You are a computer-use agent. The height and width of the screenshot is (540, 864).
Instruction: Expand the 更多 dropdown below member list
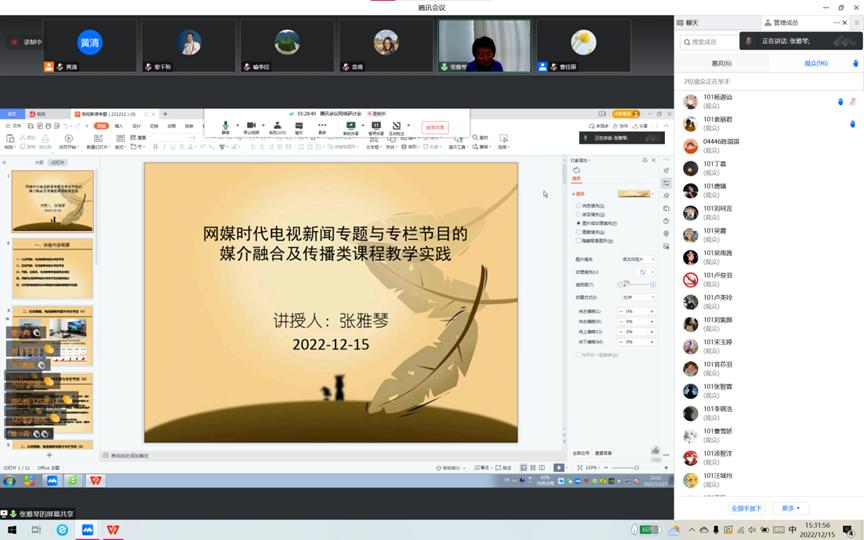[x=792, y=508]
